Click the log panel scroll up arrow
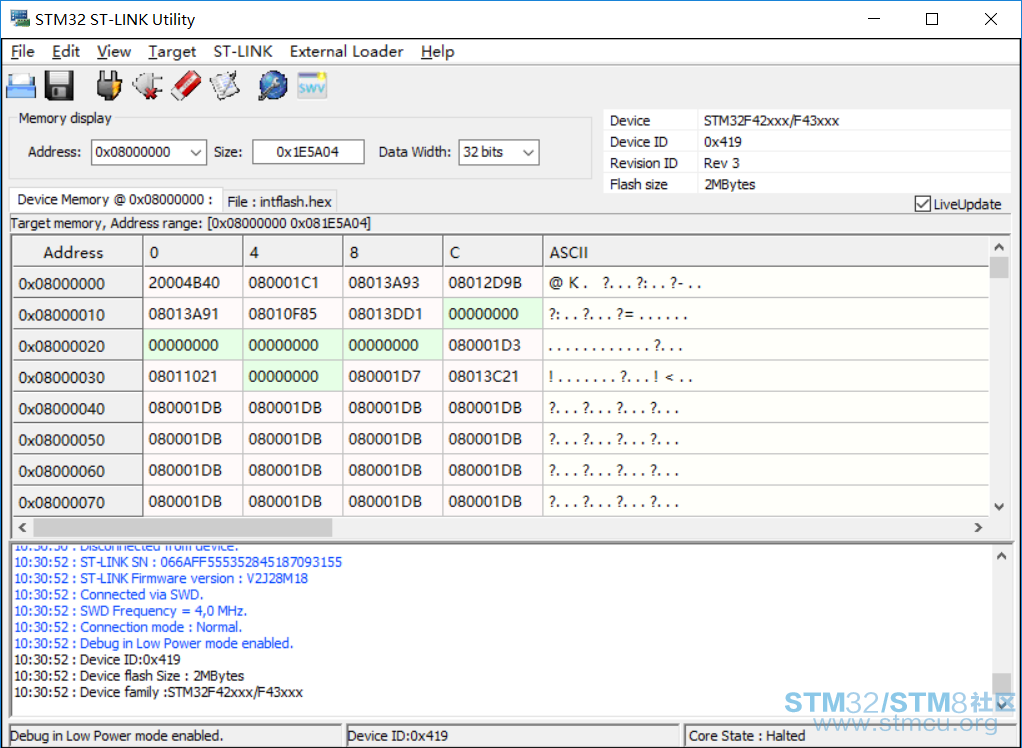Viewport: 1022px width, 748px height. 1002,556
